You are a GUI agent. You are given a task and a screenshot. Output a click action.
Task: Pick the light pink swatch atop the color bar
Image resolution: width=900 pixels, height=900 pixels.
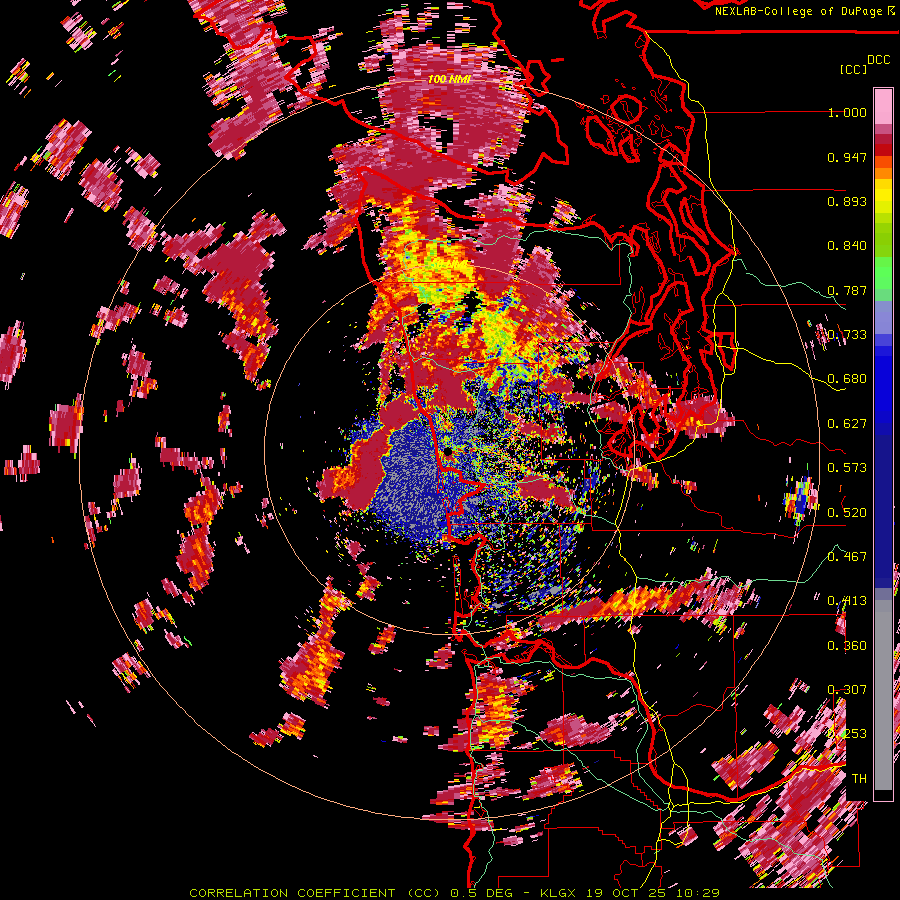point(883,106)
